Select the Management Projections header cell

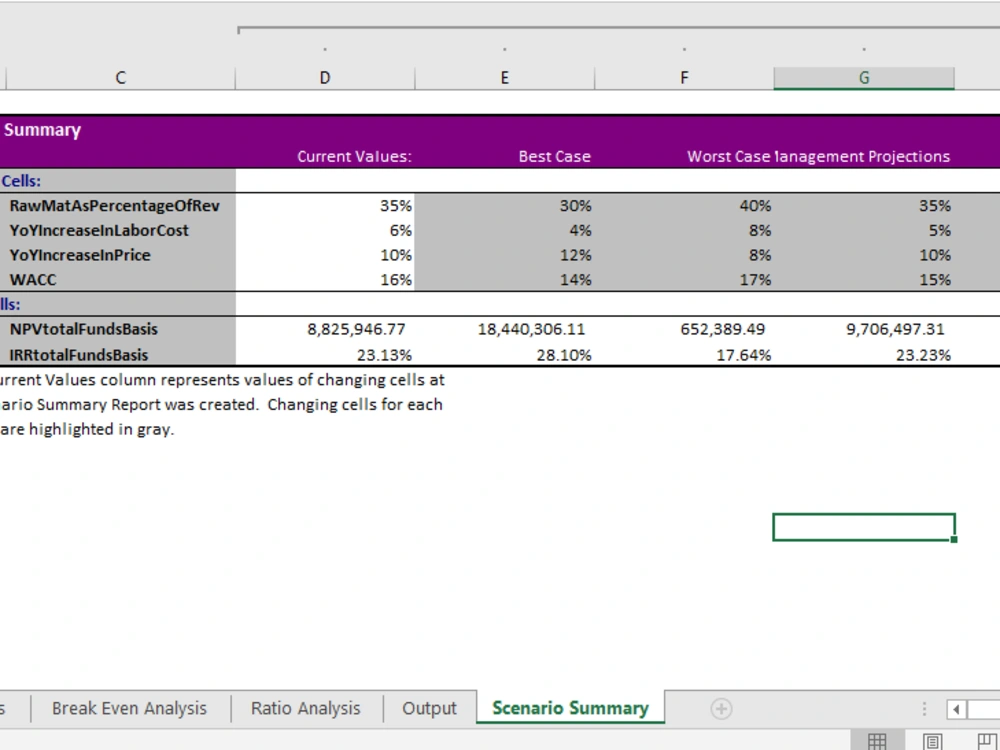[864, 156]
